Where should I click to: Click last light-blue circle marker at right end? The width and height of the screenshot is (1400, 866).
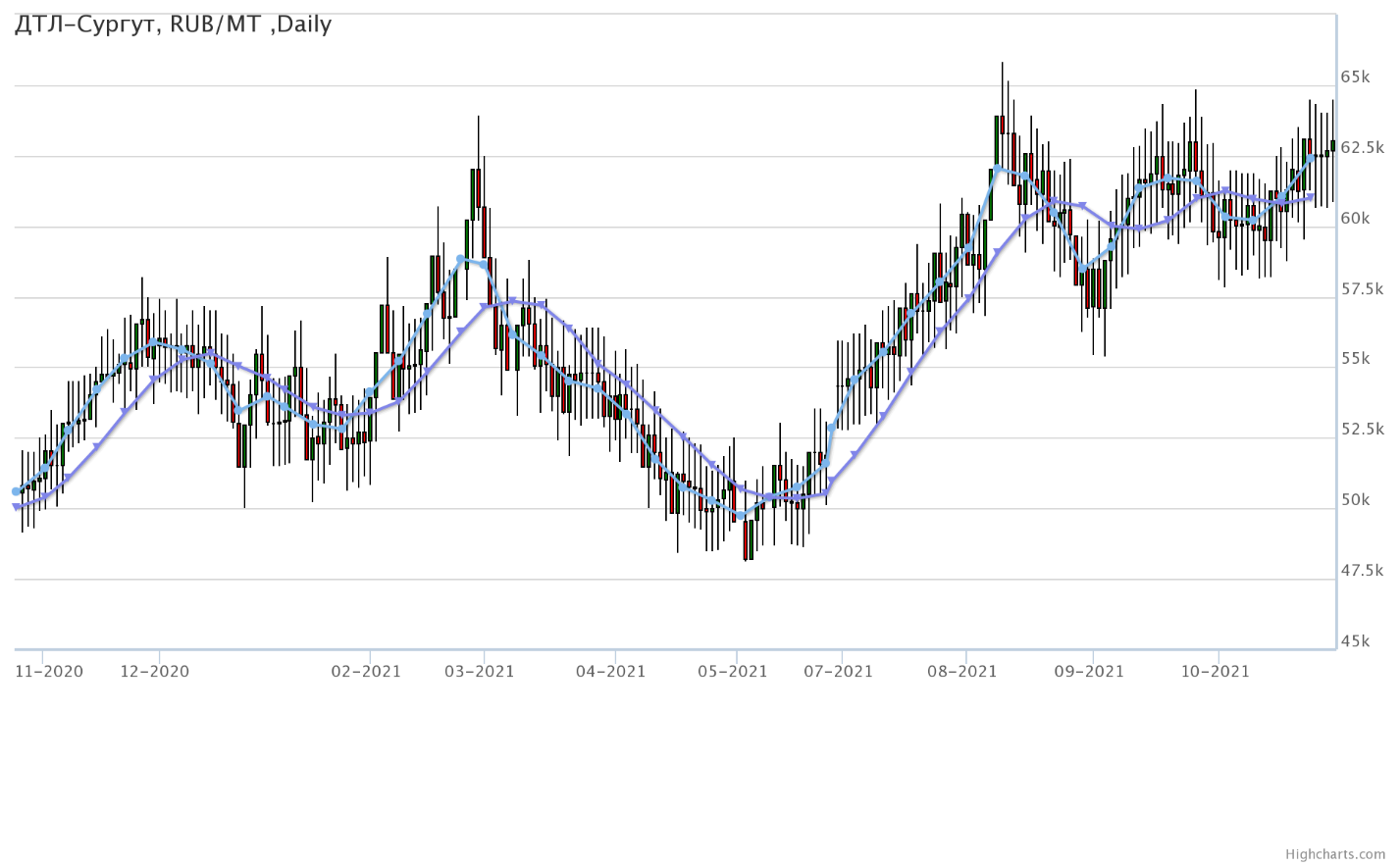pyautogui.click(x=1311, y=158)
